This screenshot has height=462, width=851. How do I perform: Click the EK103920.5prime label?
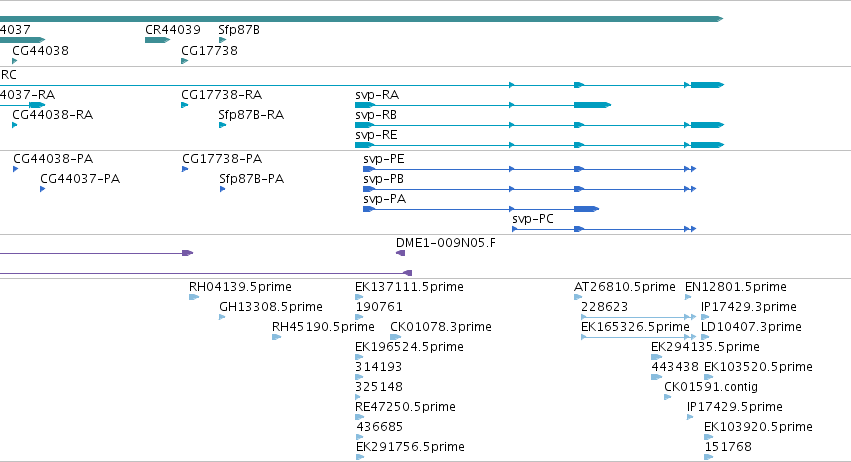coord(758,427)
